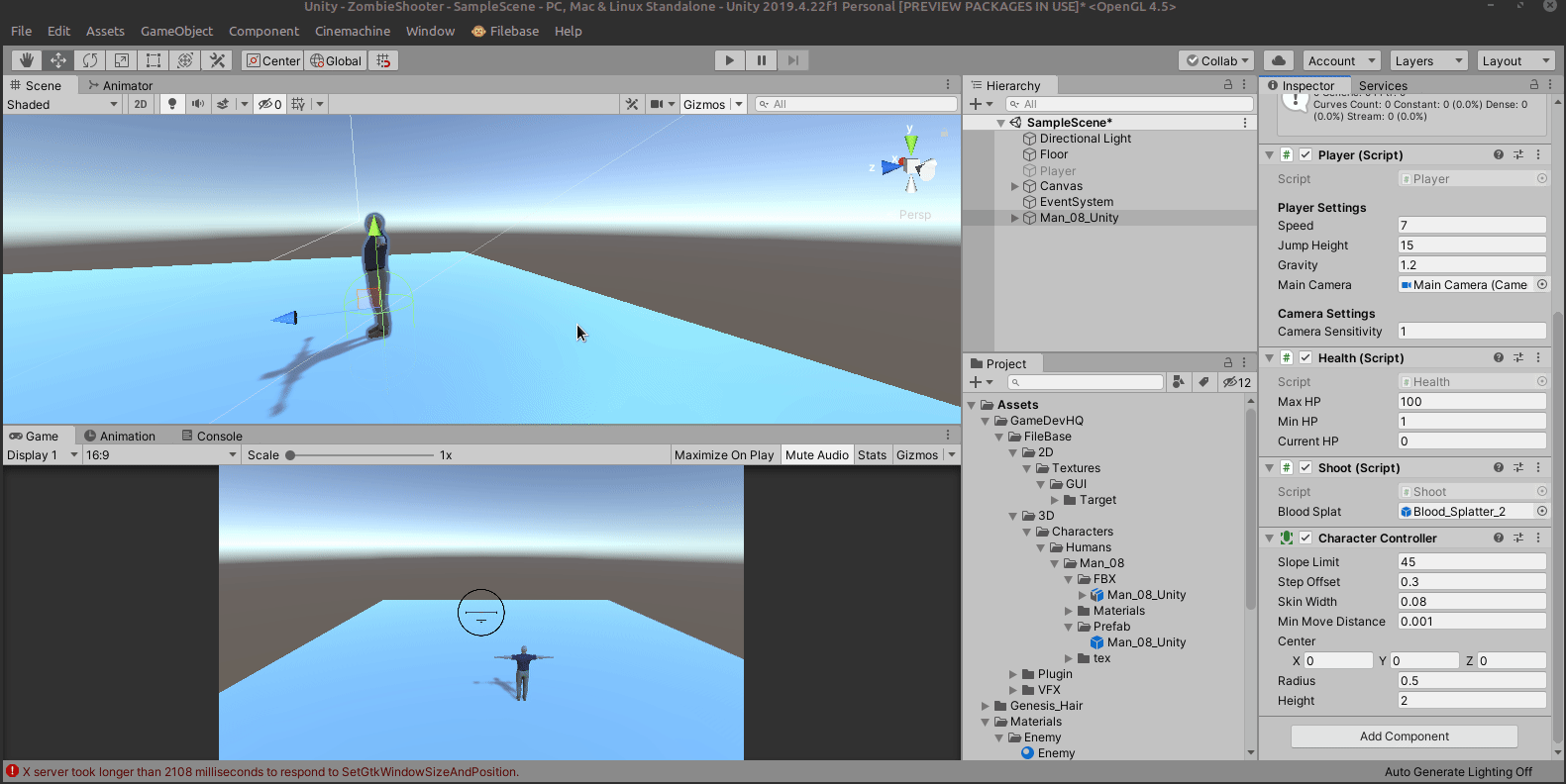Viewport: 1566px width, 784px height.
Task: Open Player script help icon
Action: point(1499,154)
